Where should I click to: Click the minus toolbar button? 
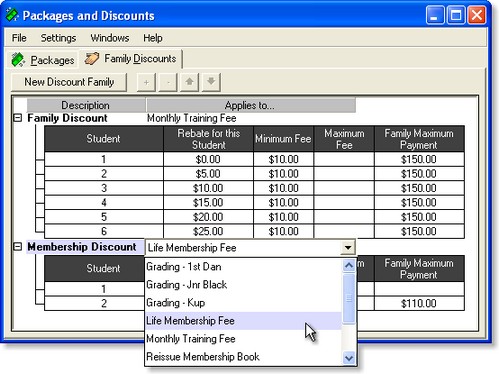coord(168,82)
